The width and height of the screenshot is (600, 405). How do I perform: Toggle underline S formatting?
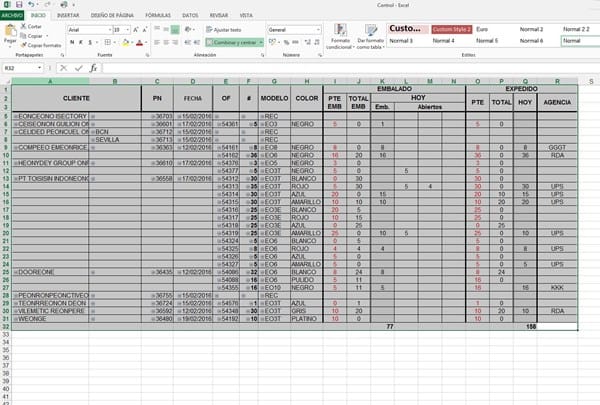pos(90,42)
